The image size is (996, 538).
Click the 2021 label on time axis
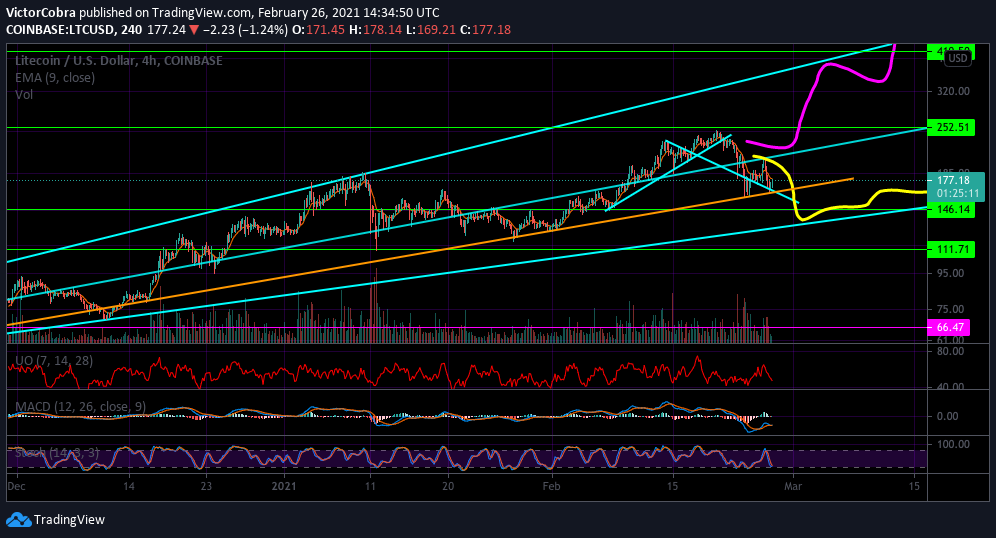coord(284,486)
